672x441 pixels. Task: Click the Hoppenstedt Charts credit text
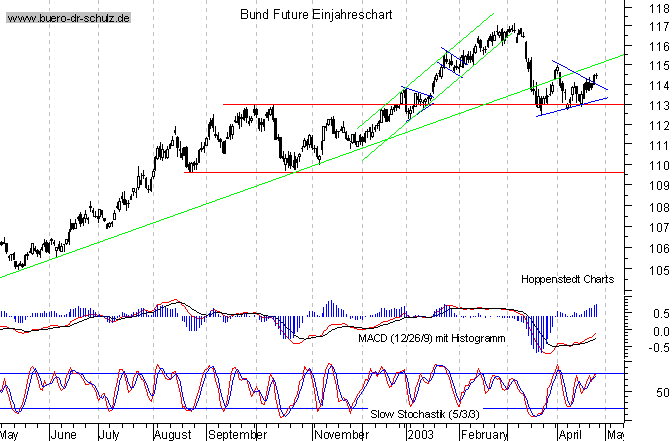(x=567, y=279)
